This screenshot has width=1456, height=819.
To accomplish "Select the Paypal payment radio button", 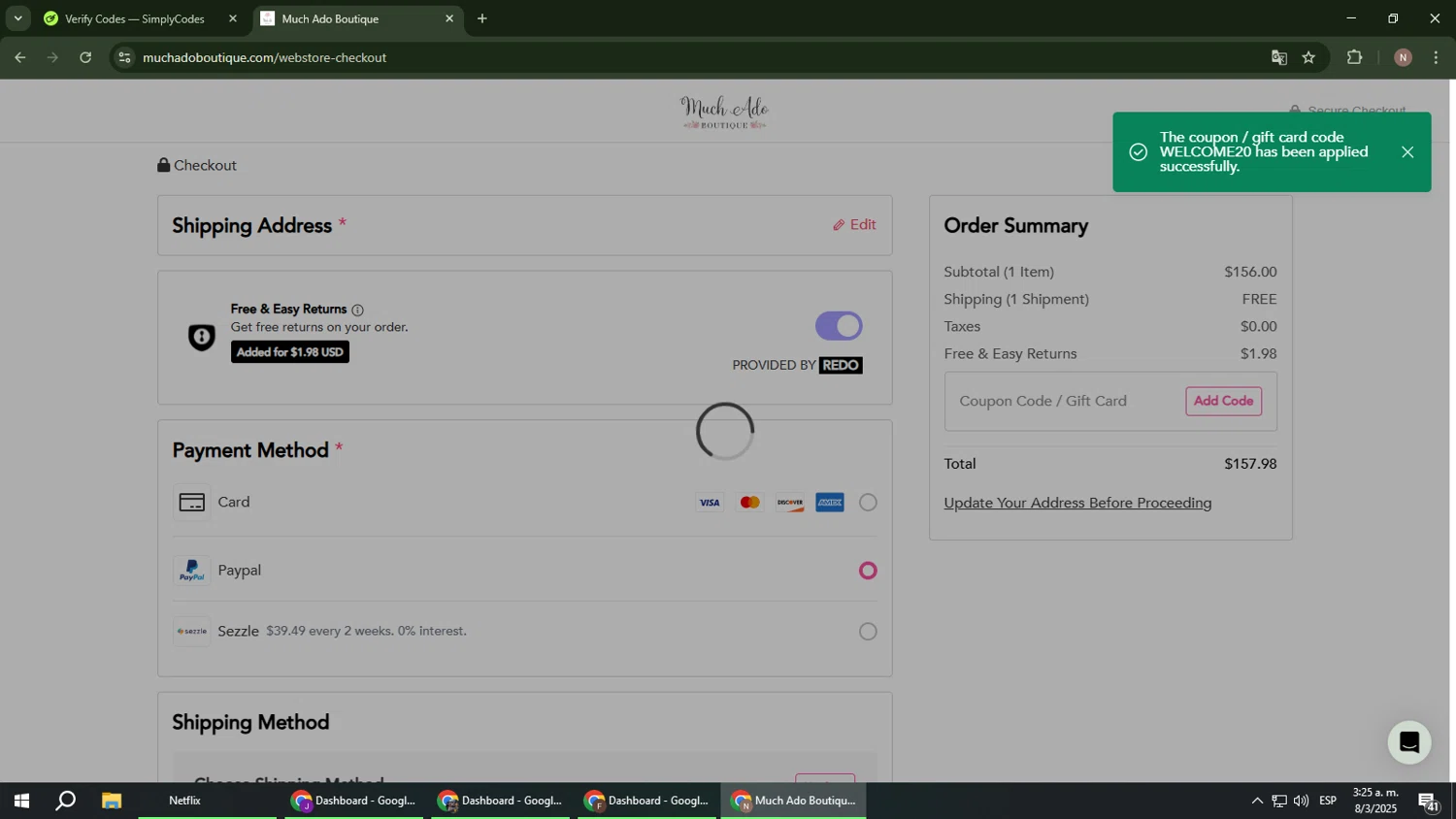I will coord(868,571).
